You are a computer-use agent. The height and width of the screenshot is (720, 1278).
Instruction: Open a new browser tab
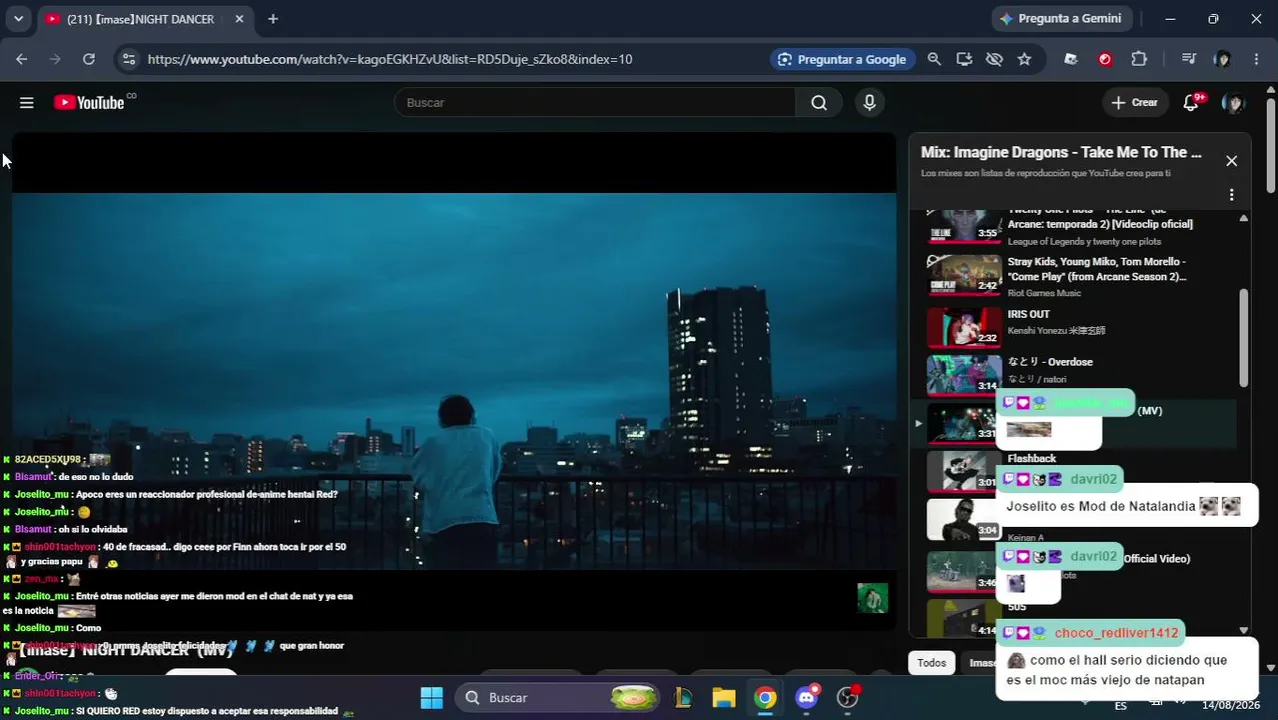[x=273, y=19]
